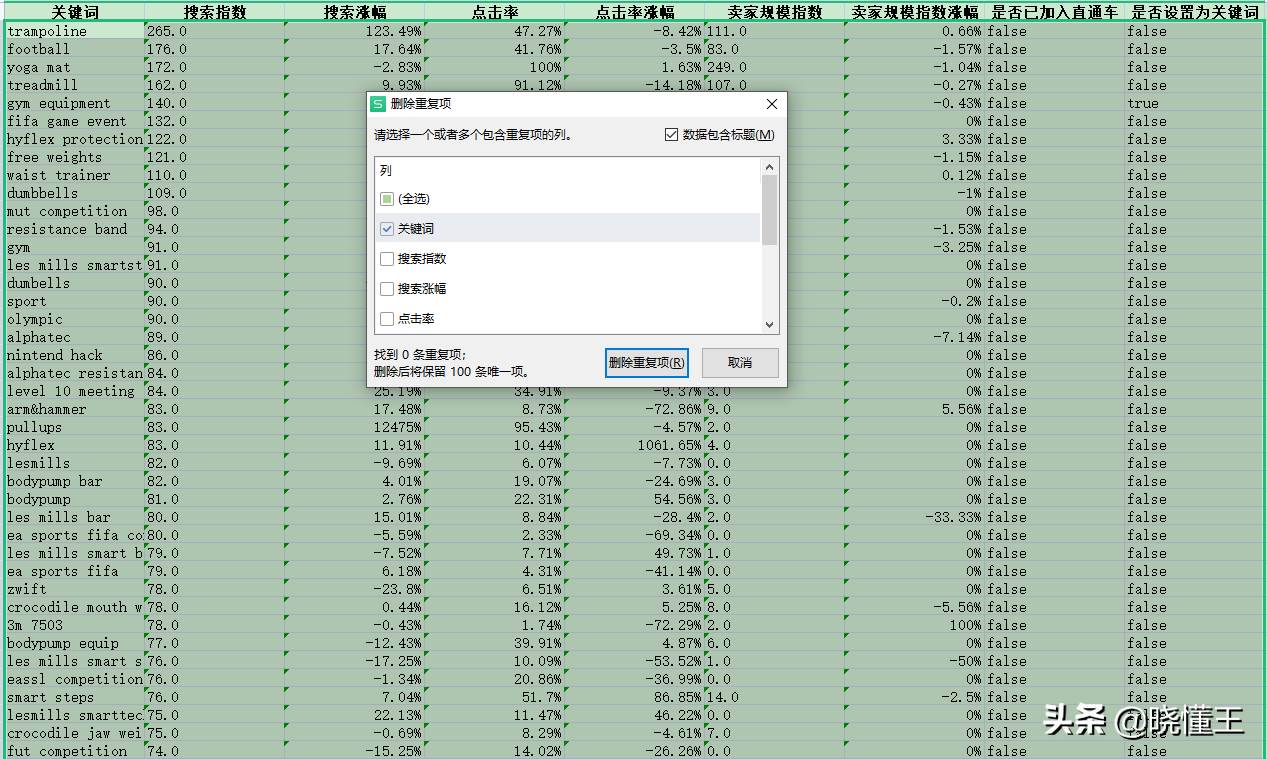Screen dimensions: 1267x759
Task: Select the gym equipment keyword cell
Action: 74,103
